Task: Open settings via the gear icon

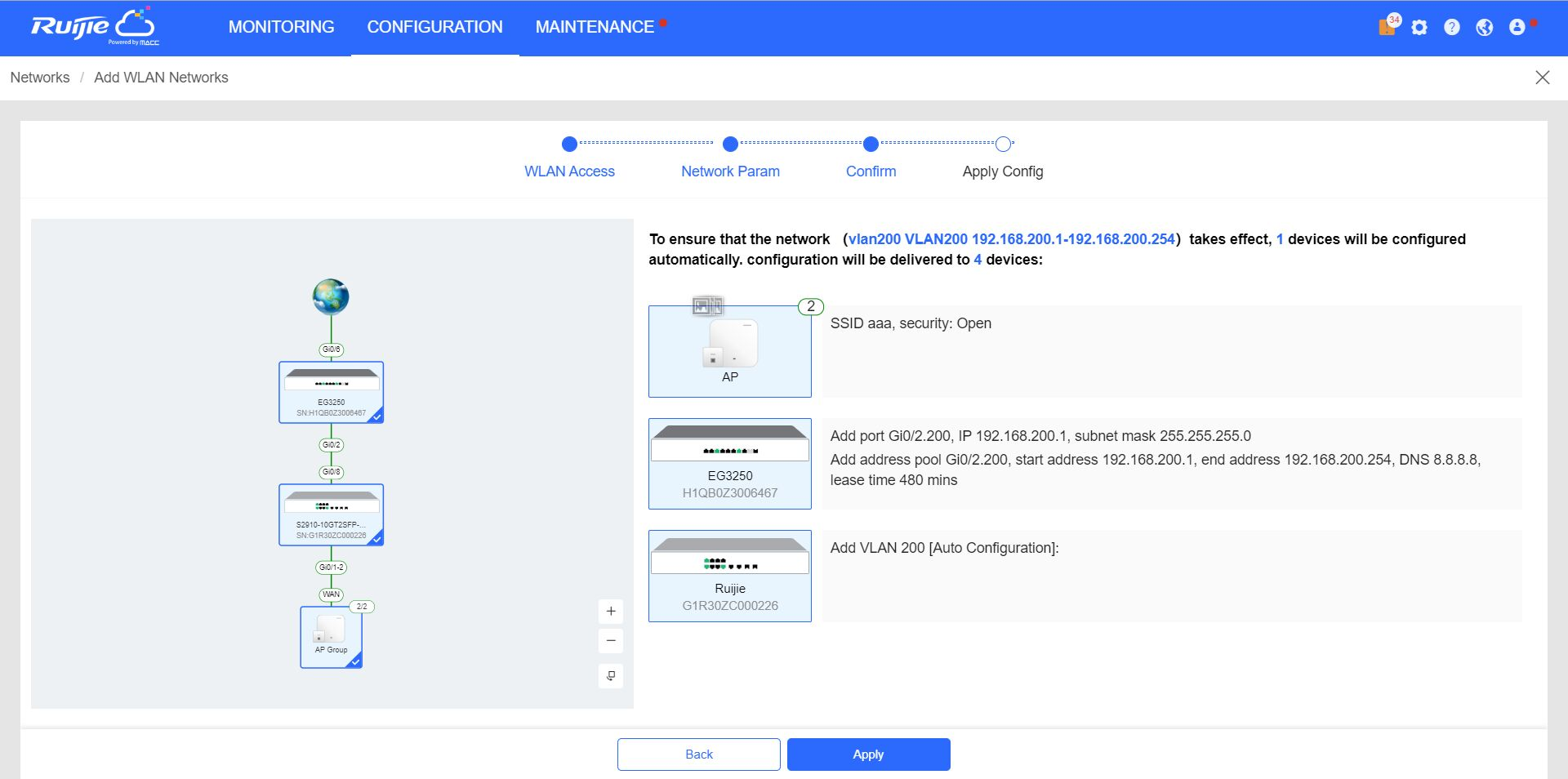Action: [x=1419, y=28]
